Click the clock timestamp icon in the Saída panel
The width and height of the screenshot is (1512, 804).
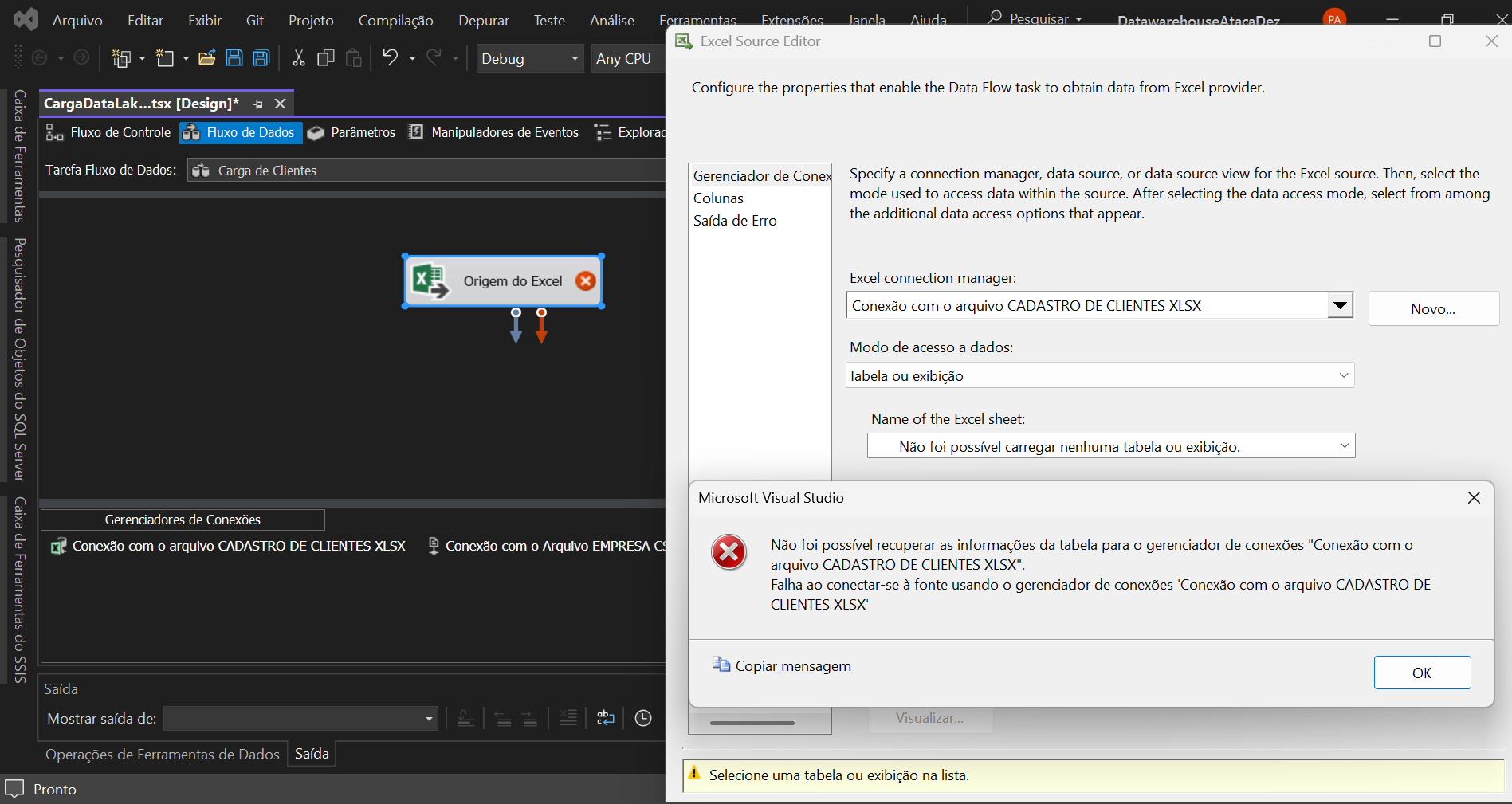tap(643, 718)
